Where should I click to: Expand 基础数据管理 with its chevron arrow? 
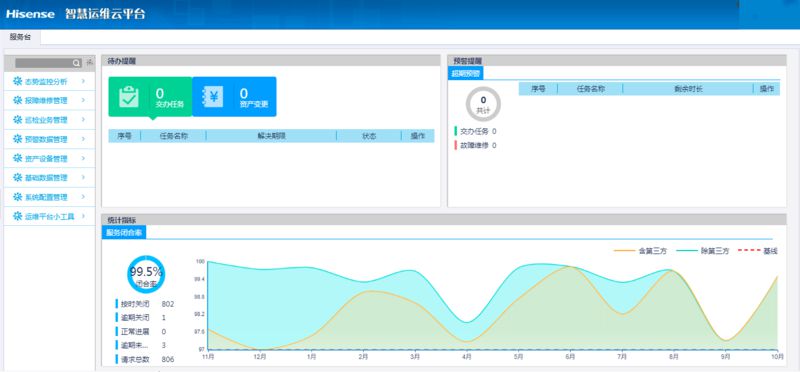[x=83, y=178]
